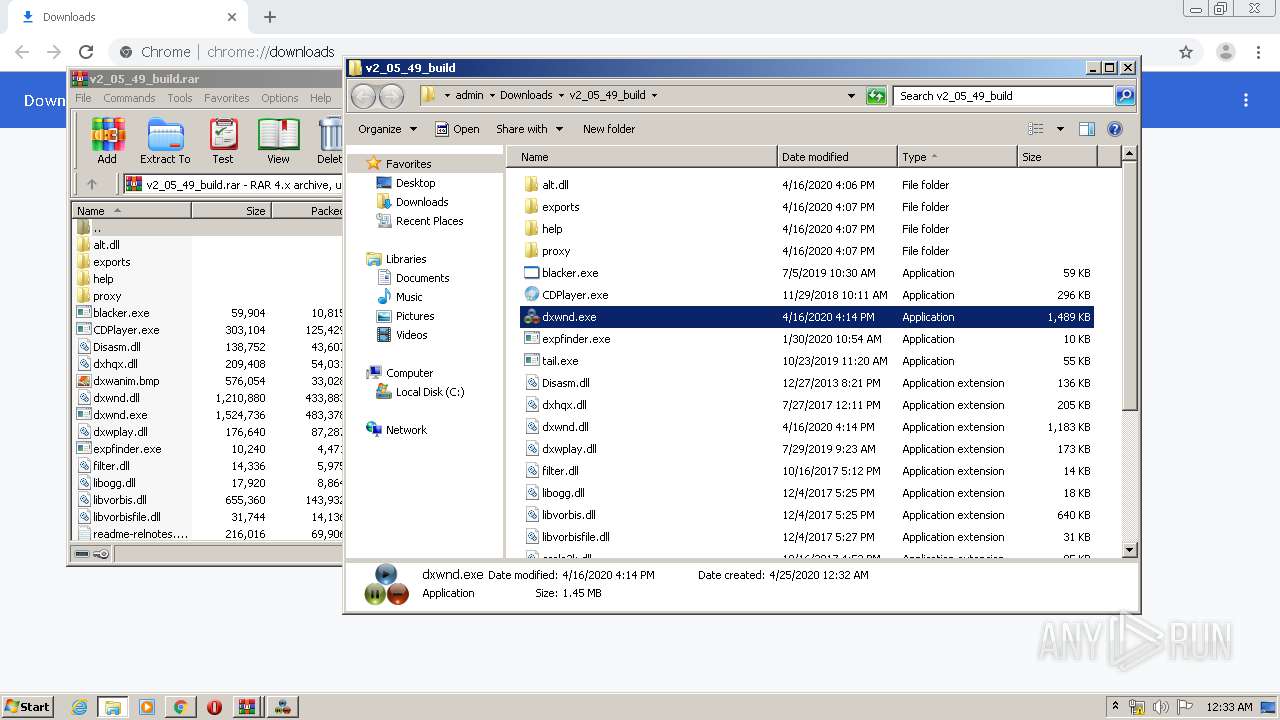Open the Downloads page three-dot menu
The width and height of the screenshot is (1280, 720).
coord(1246,100)
